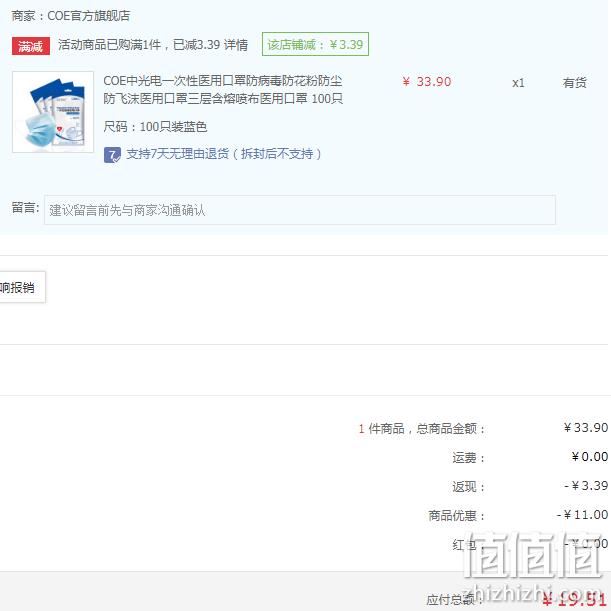The width and height of the screenshot is (611, 611).
Task: Click the 有货 stock status label
Action: click(574, 83)
